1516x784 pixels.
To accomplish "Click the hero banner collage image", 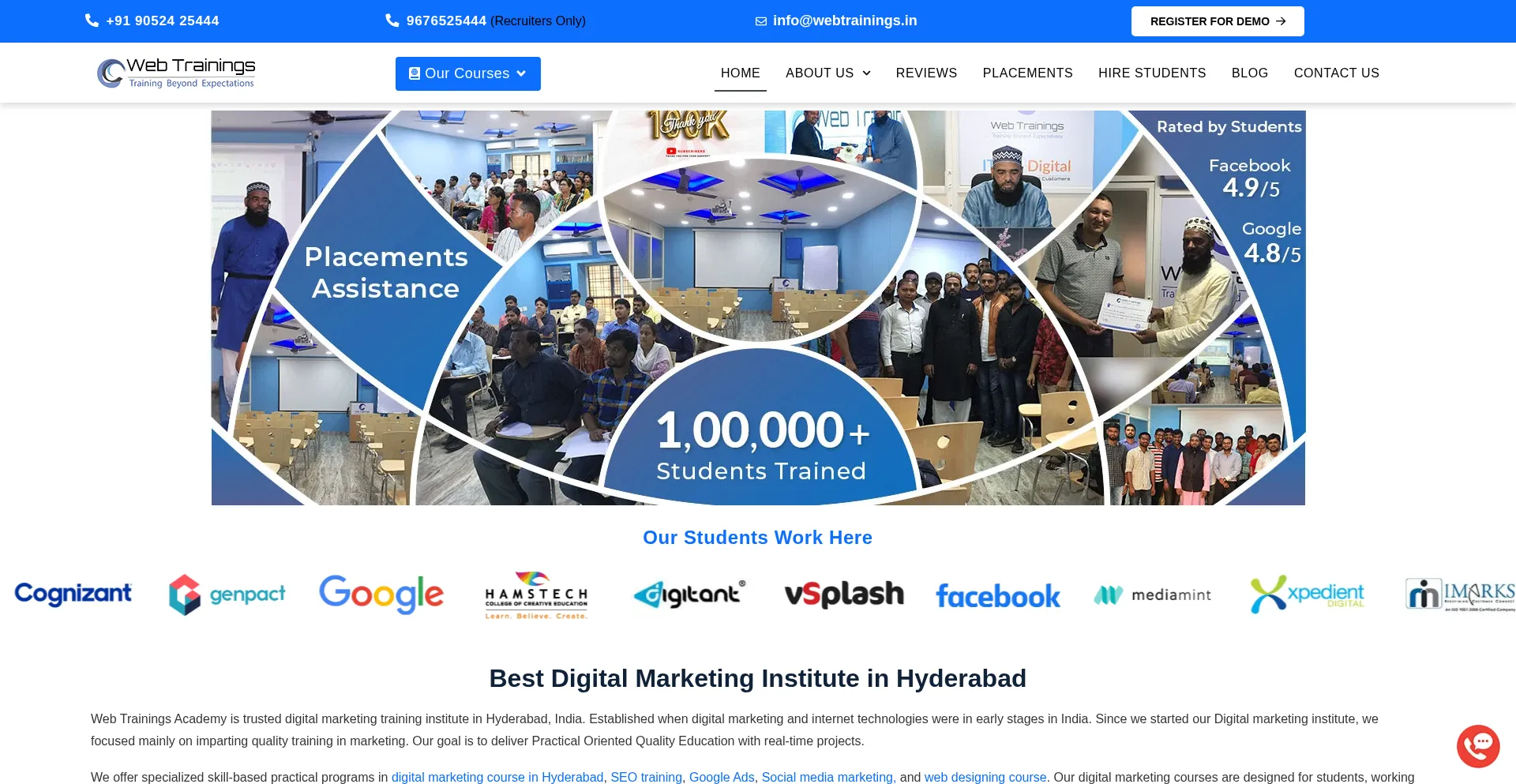I will [x=758, y=308].
